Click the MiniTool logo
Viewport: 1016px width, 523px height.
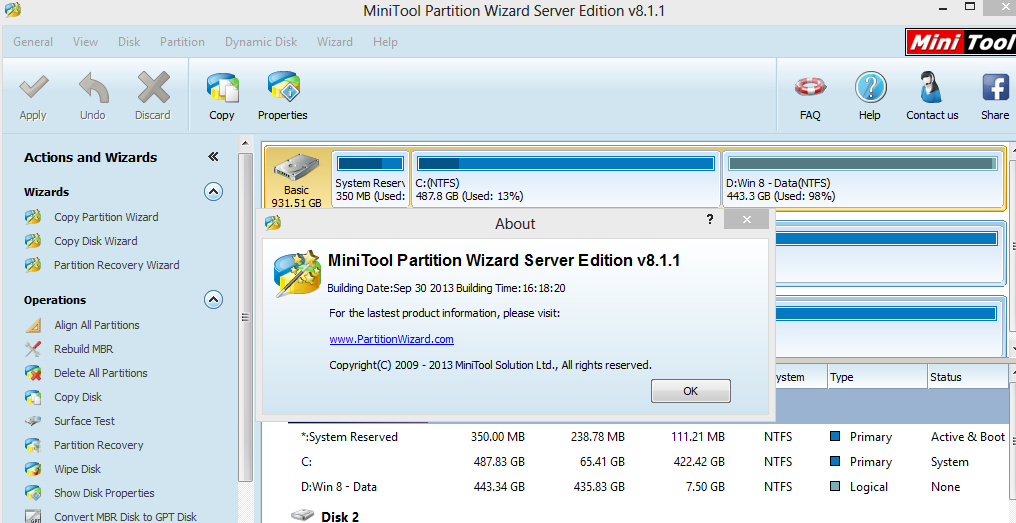click(960, 43)
